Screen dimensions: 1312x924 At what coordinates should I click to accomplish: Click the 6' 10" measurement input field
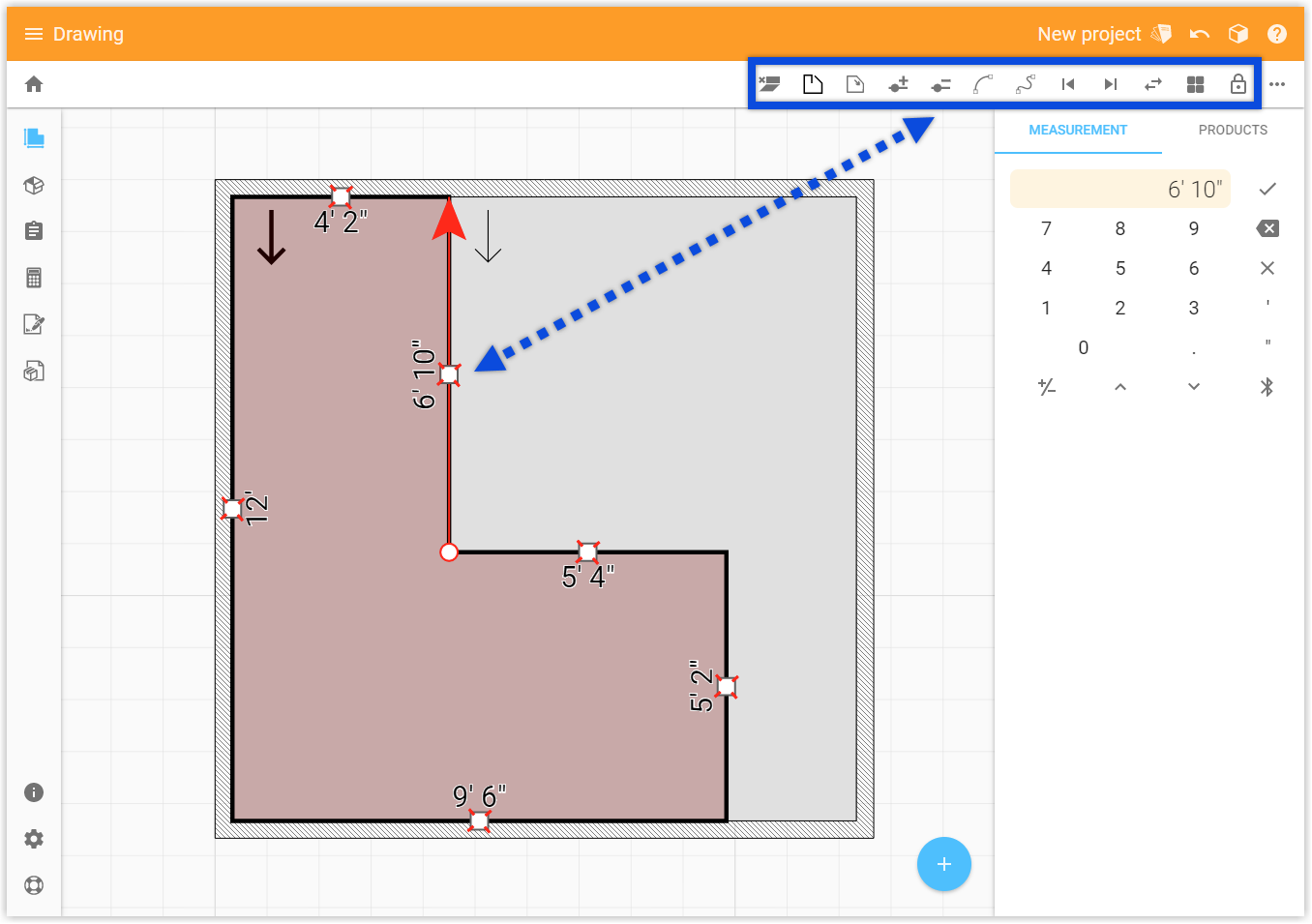click(1120, 189)
